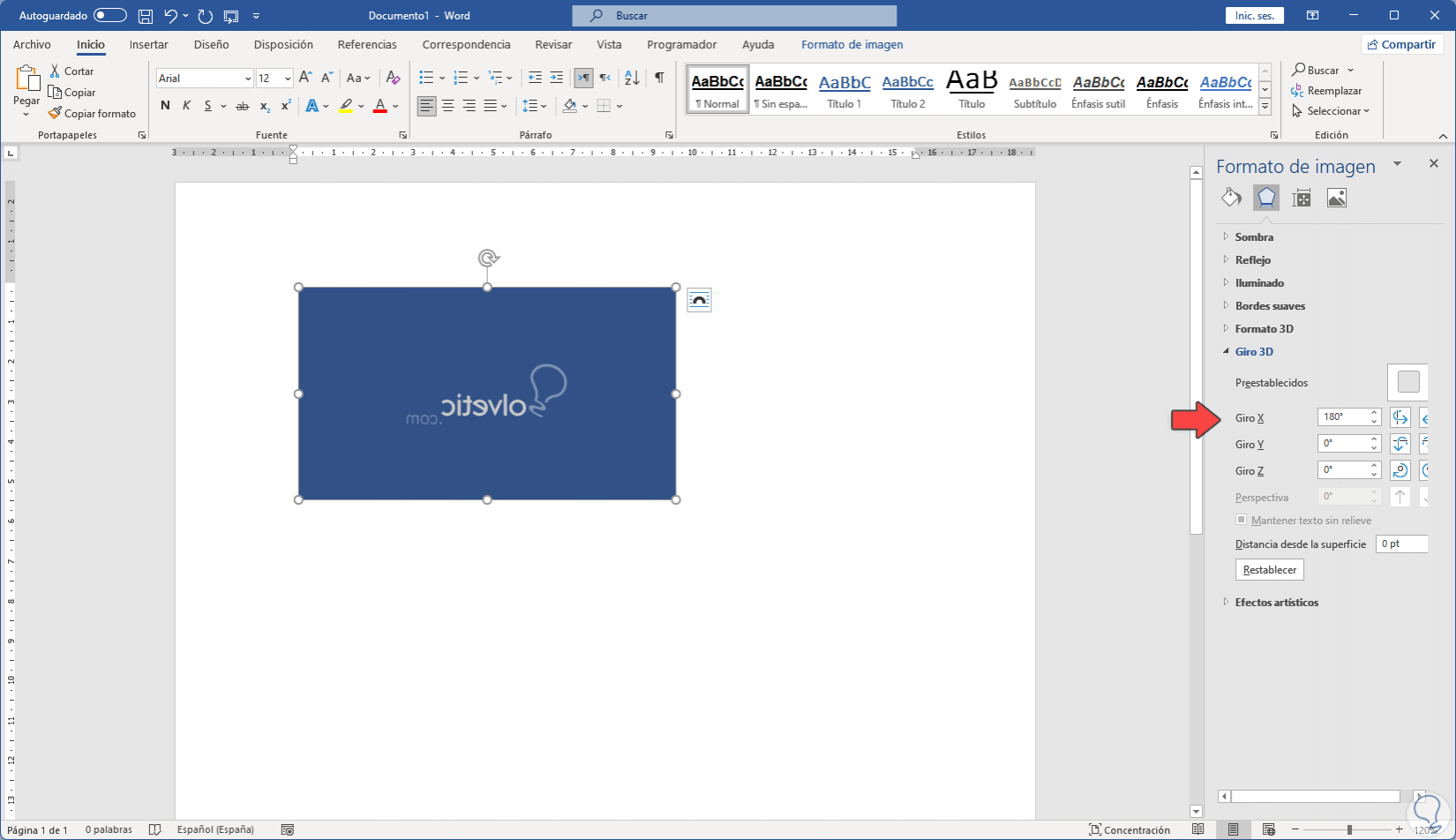Apply strikethrough formatting
Viewport: 1456px width, 840px height.
242,106
